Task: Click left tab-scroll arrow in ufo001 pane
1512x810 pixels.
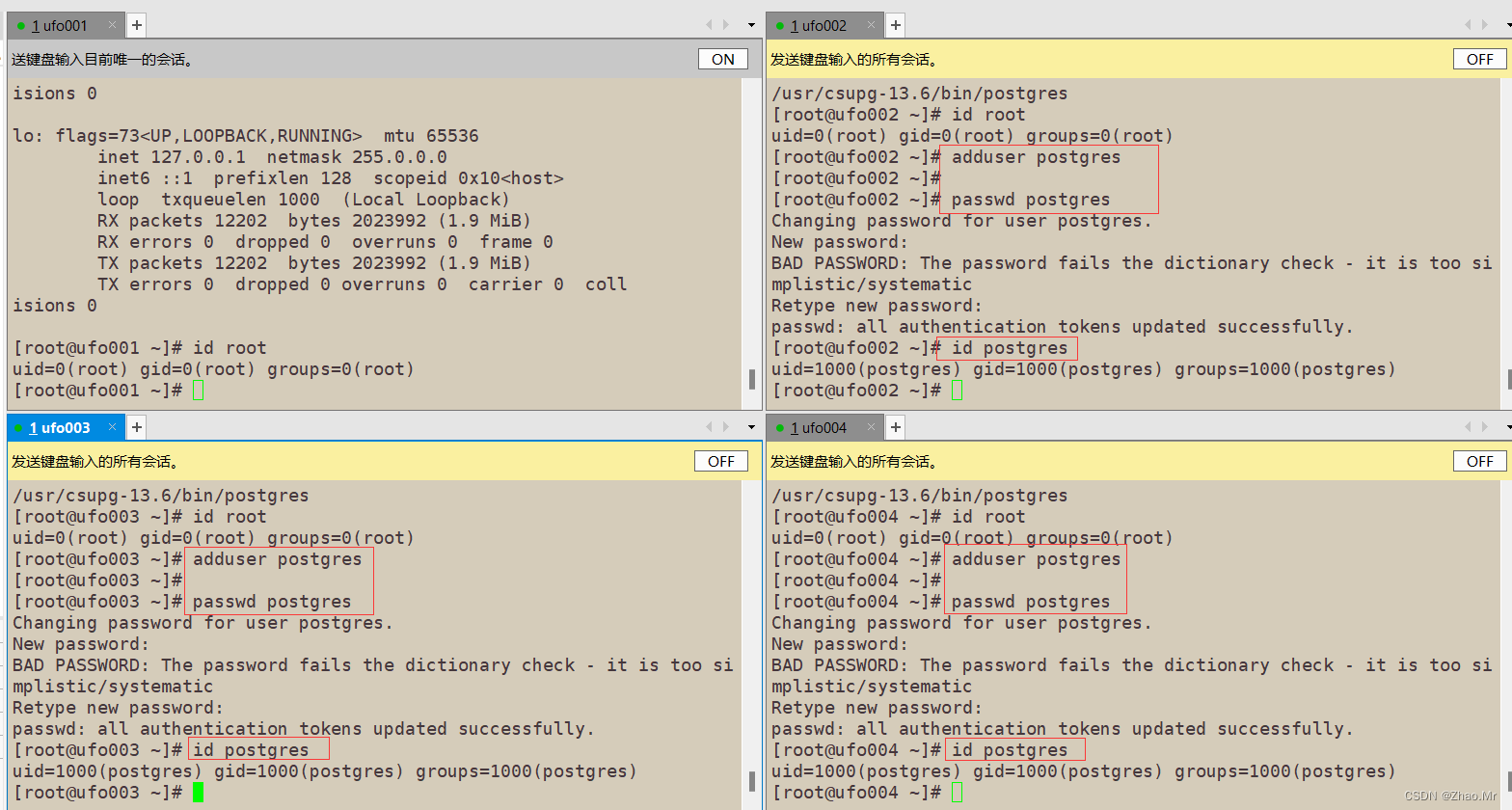Action: pos(710,25)
